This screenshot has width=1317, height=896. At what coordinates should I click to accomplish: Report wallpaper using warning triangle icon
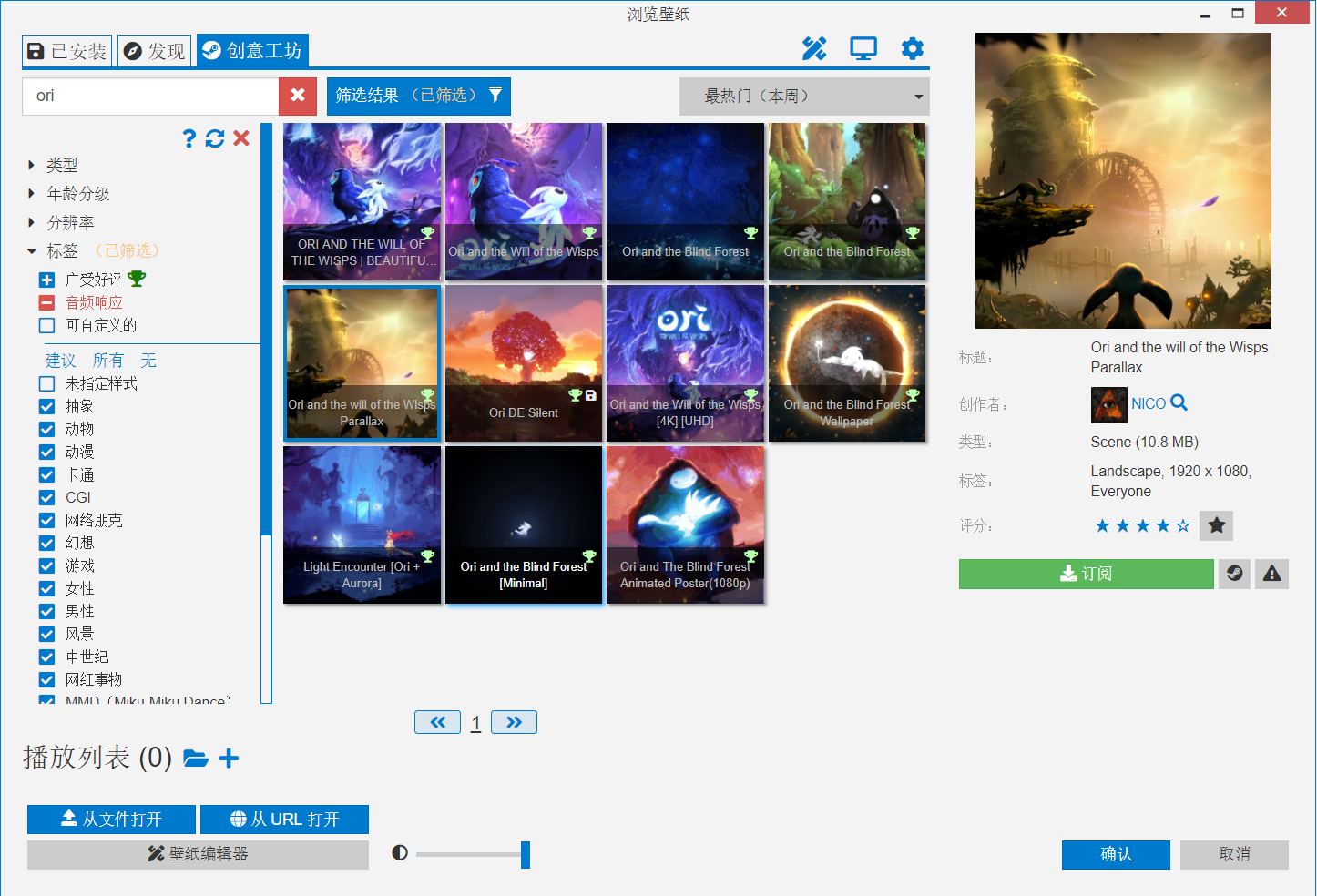tap(1271, 574)
